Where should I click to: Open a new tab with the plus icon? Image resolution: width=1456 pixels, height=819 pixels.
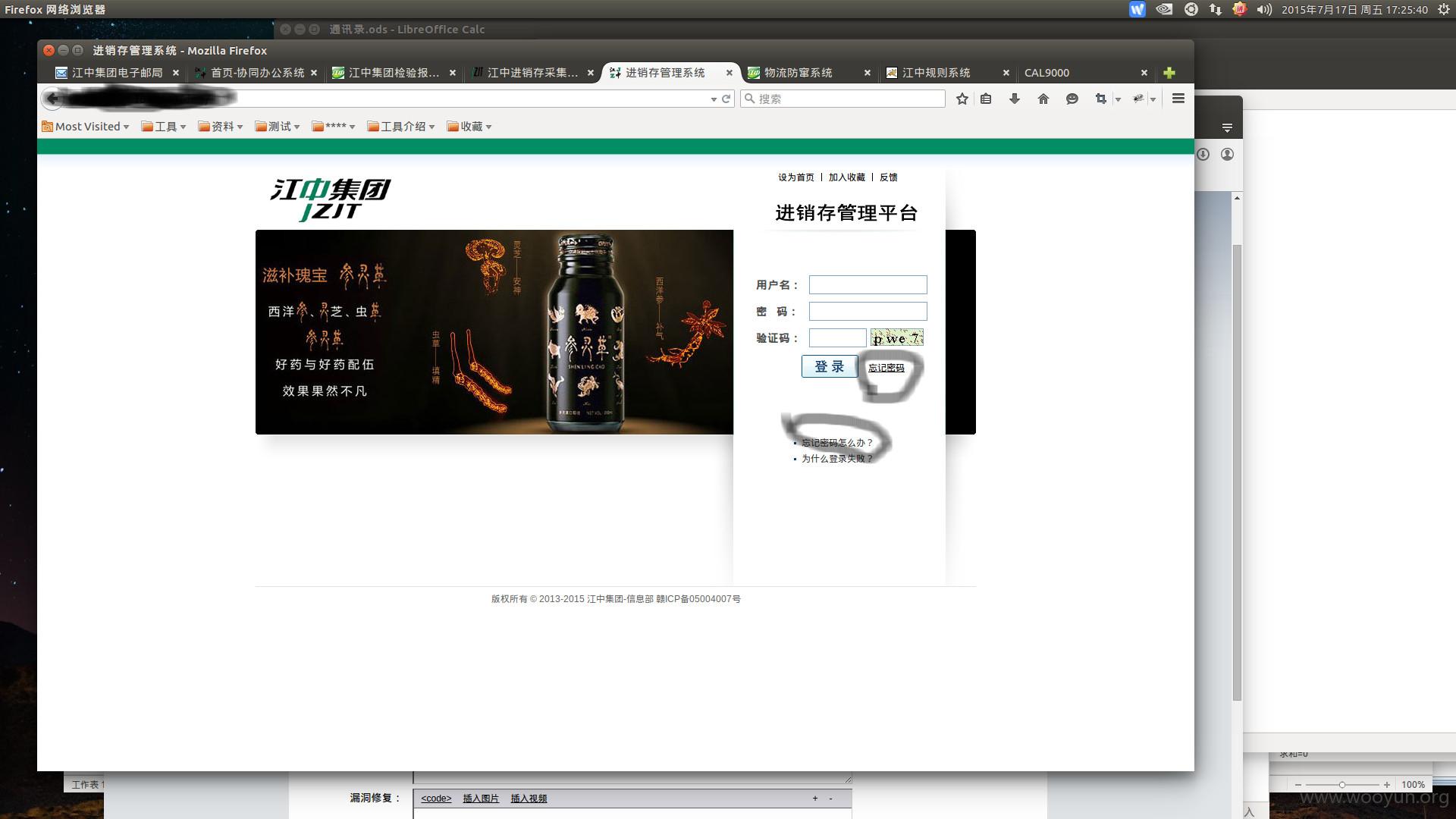pyautogui.click(x=1169, y=73)
